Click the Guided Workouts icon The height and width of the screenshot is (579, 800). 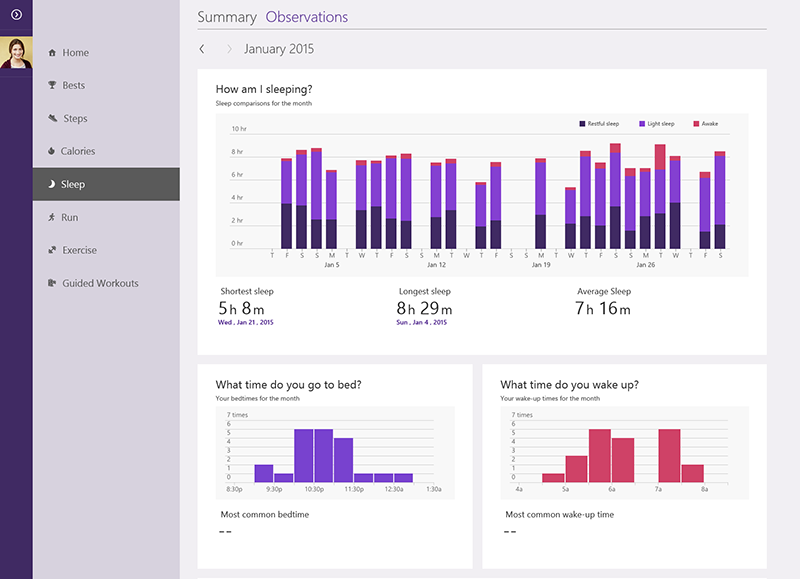(52, 284)
